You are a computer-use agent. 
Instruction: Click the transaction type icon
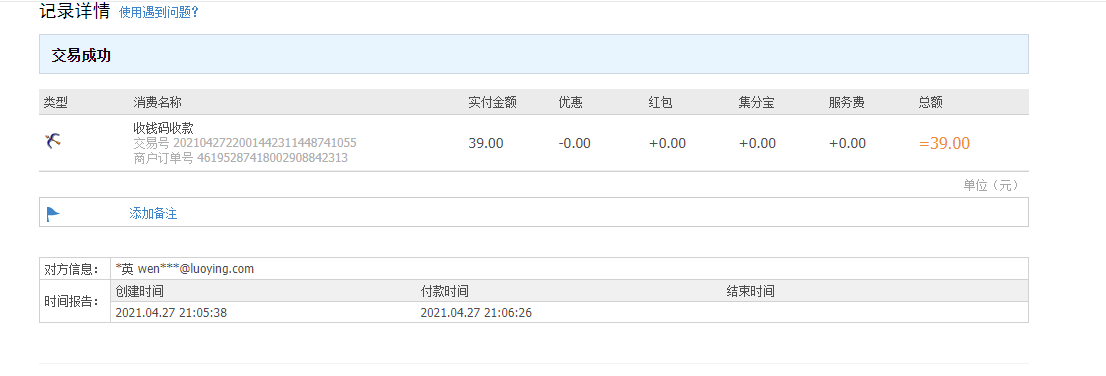tap(53, 142)
